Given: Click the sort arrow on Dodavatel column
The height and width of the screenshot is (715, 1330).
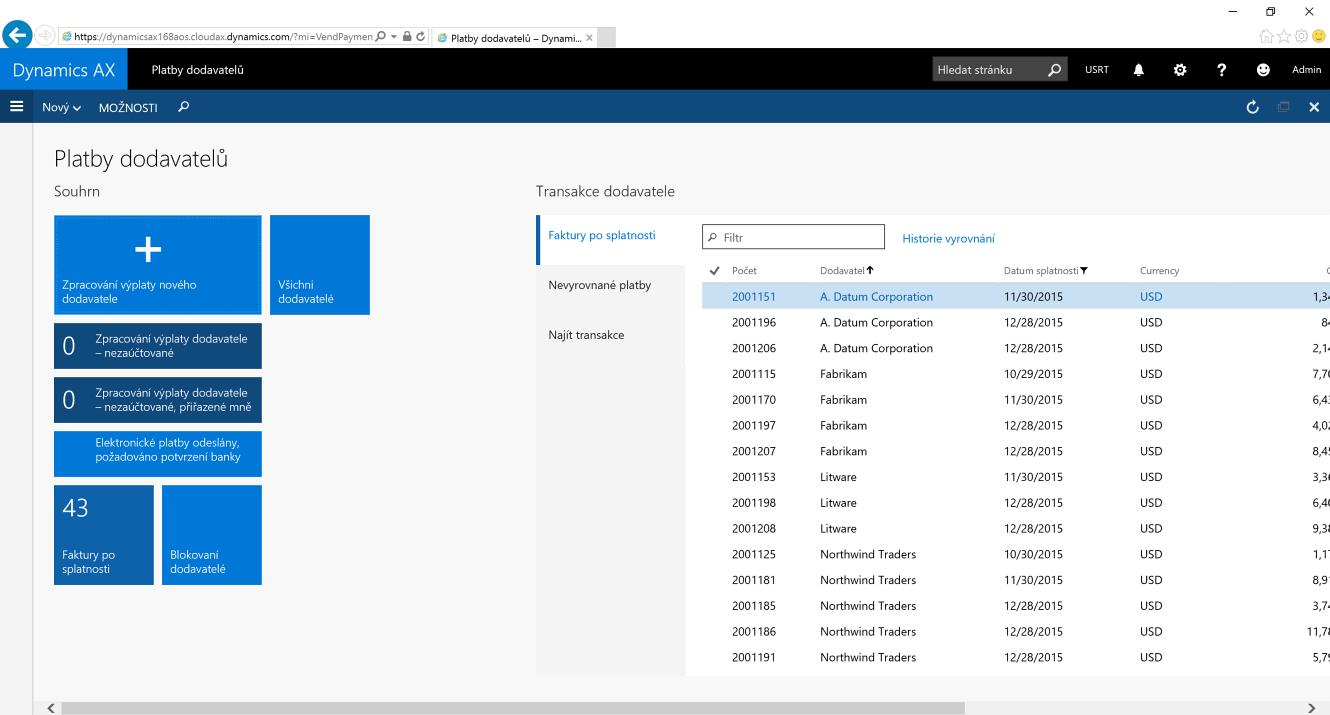Looking at the screenshot, I should [x=871, y=270].
